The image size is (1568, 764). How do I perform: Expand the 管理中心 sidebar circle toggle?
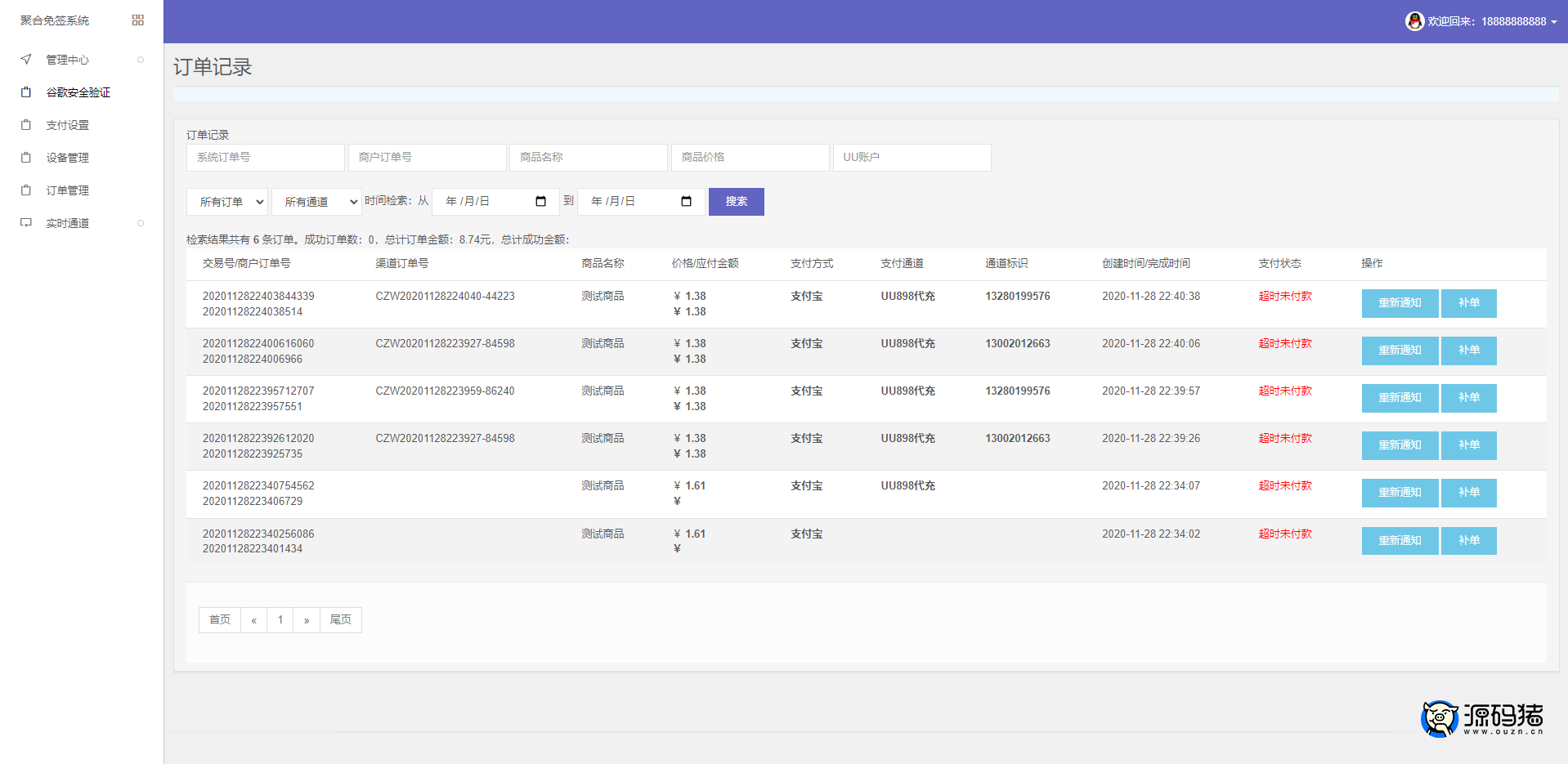141,60
